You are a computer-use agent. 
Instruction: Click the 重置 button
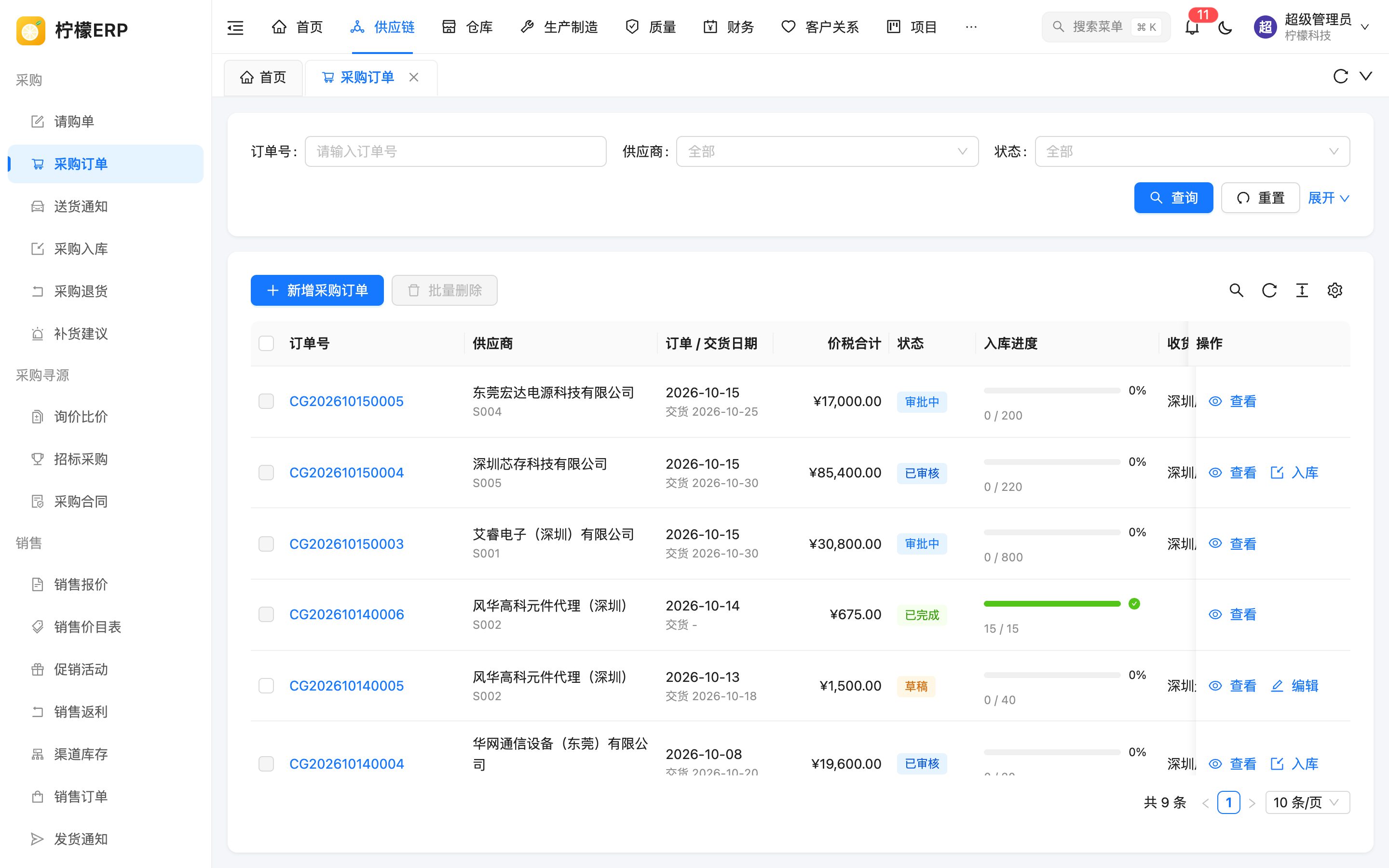pos(1260,198)
